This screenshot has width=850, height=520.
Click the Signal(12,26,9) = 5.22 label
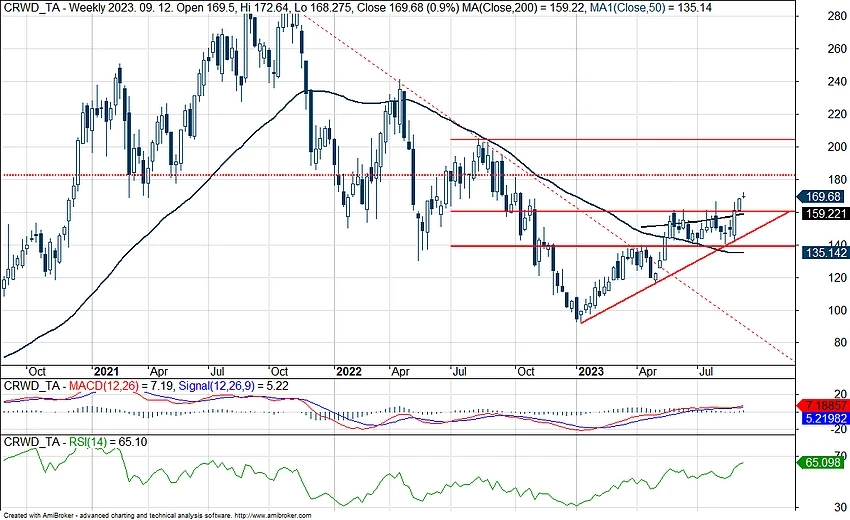pos(233,386)
